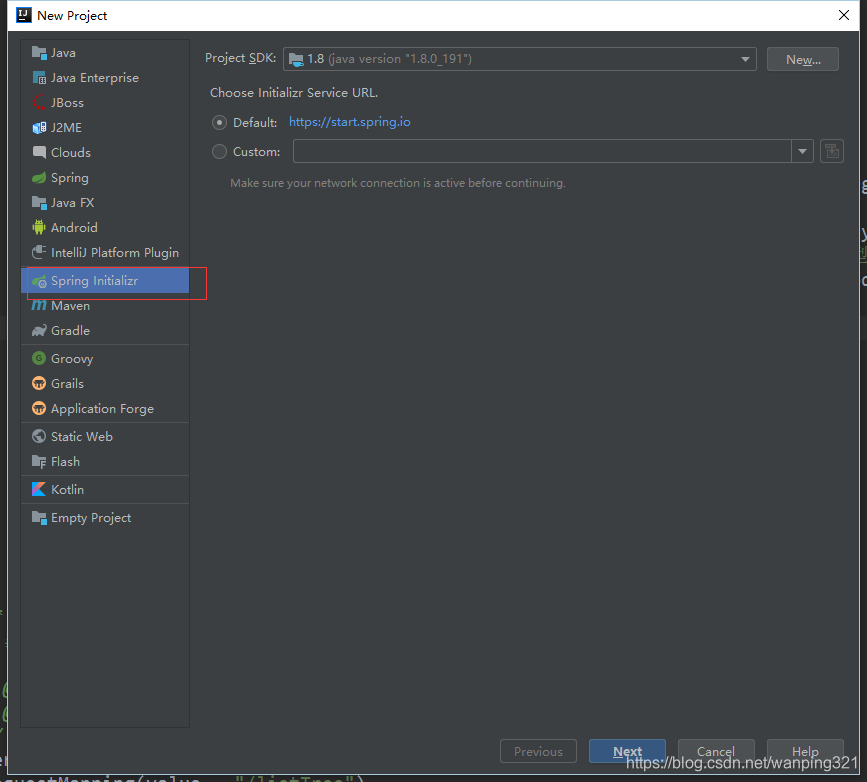Viewport: 867px width, 782px height.
Task: Click the J2ME icon
Action: 39,128
